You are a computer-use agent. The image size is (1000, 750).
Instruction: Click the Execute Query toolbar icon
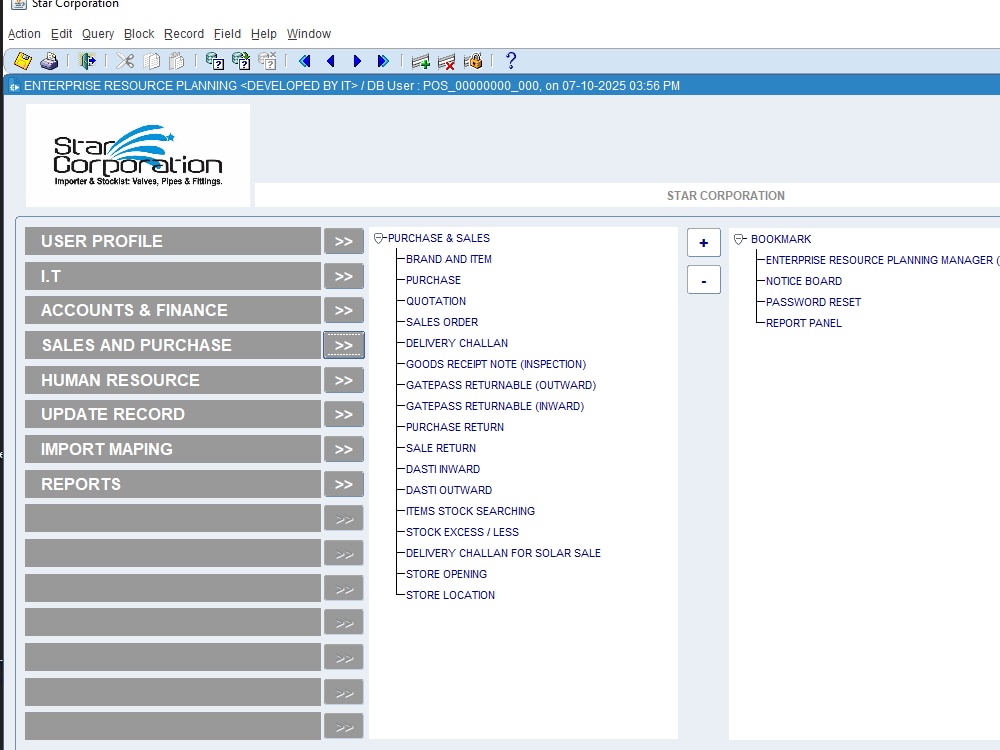click(240, 61)
